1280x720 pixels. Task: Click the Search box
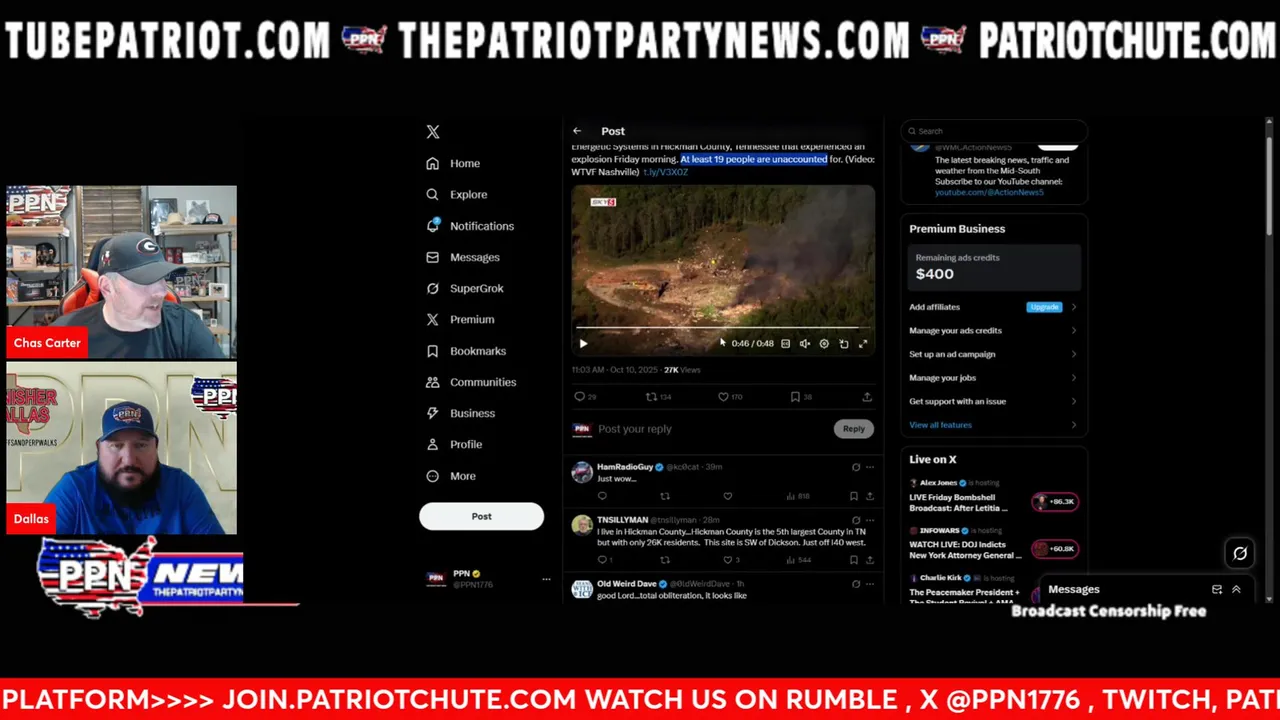993,131
